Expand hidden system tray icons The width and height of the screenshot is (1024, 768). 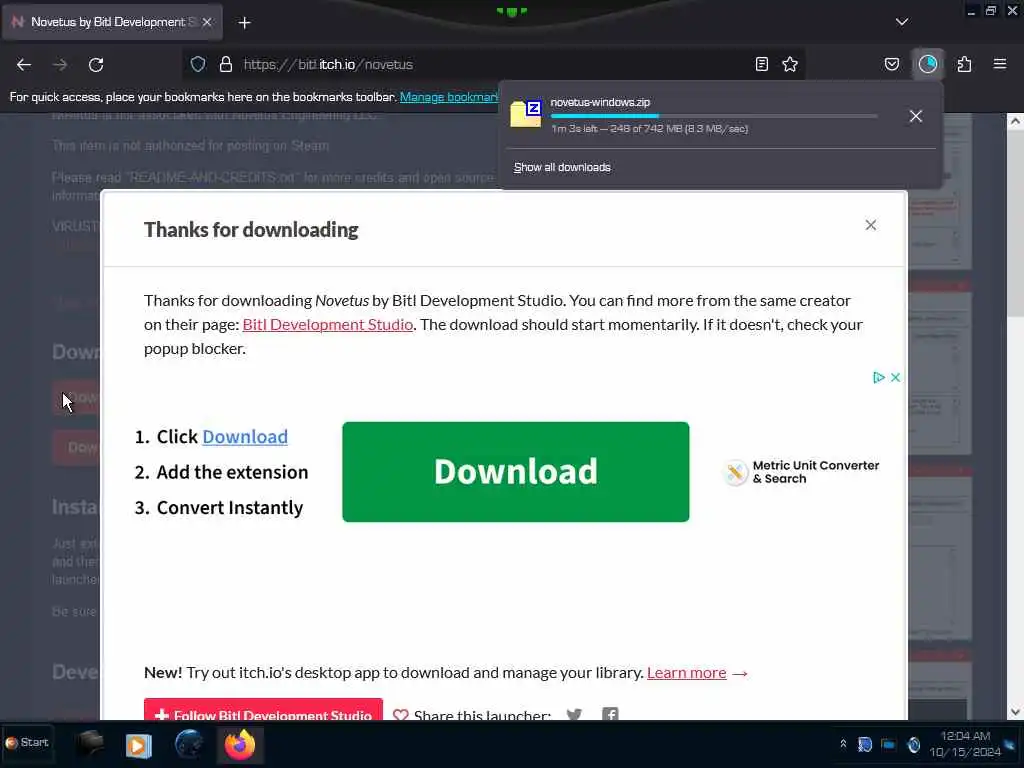coord(843,744)
